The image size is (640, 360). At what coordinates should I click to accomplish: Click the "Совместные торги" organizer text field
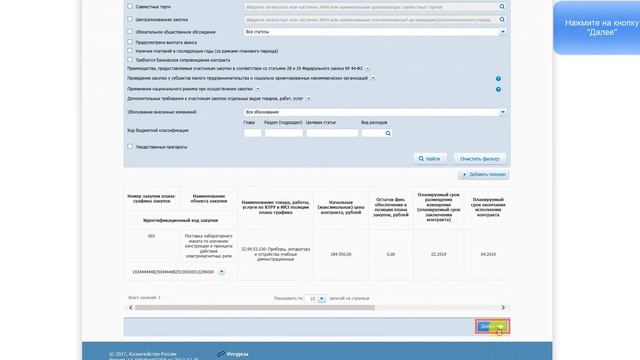point(371,7)
